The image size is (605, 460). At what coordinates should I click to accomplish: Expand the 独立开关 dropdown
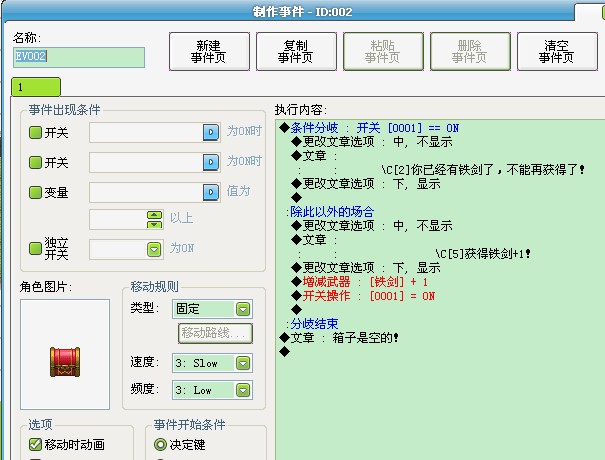tap(154, 250)
